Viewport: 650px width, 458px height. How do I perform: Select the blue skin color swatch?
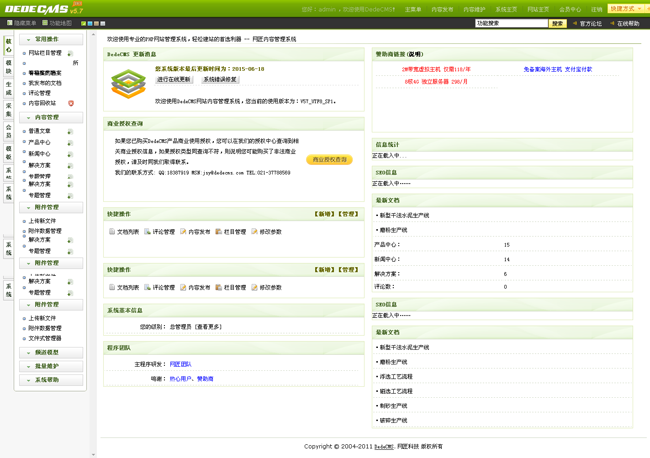[90, 24]
